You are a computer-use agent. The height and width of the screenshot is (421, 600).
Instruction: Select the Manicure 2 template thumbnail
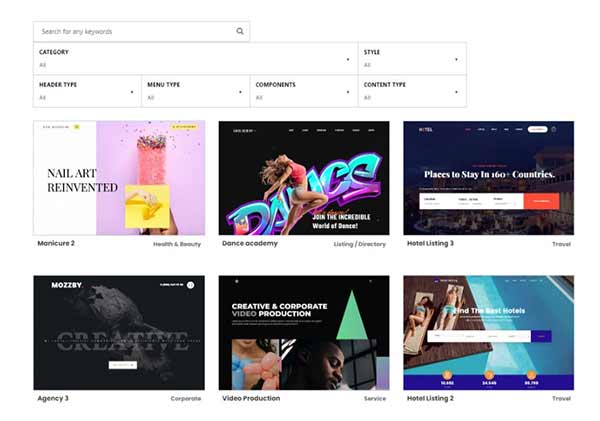[x=119, y=178]
